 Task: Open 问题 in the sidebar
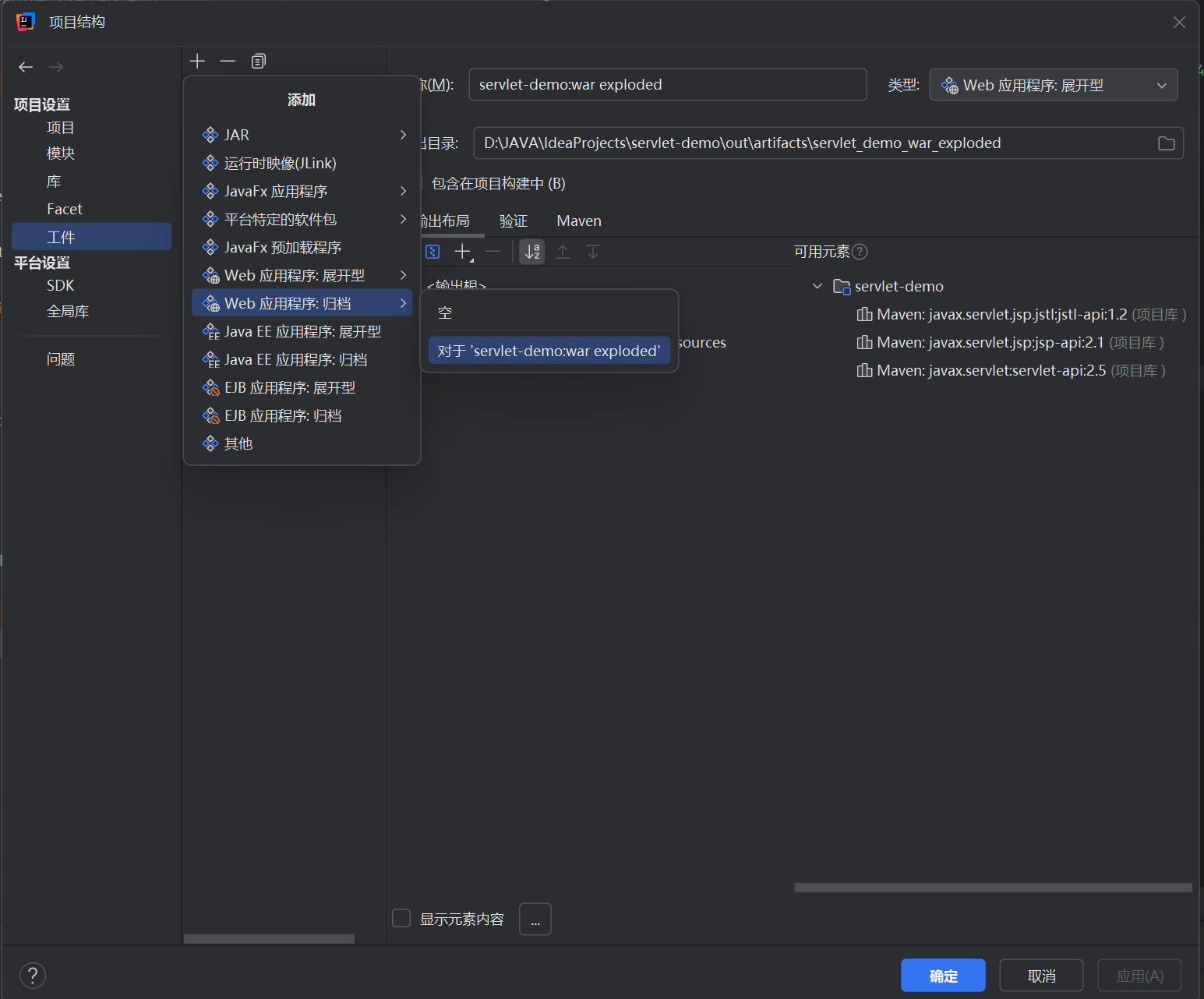coord(61,359)
